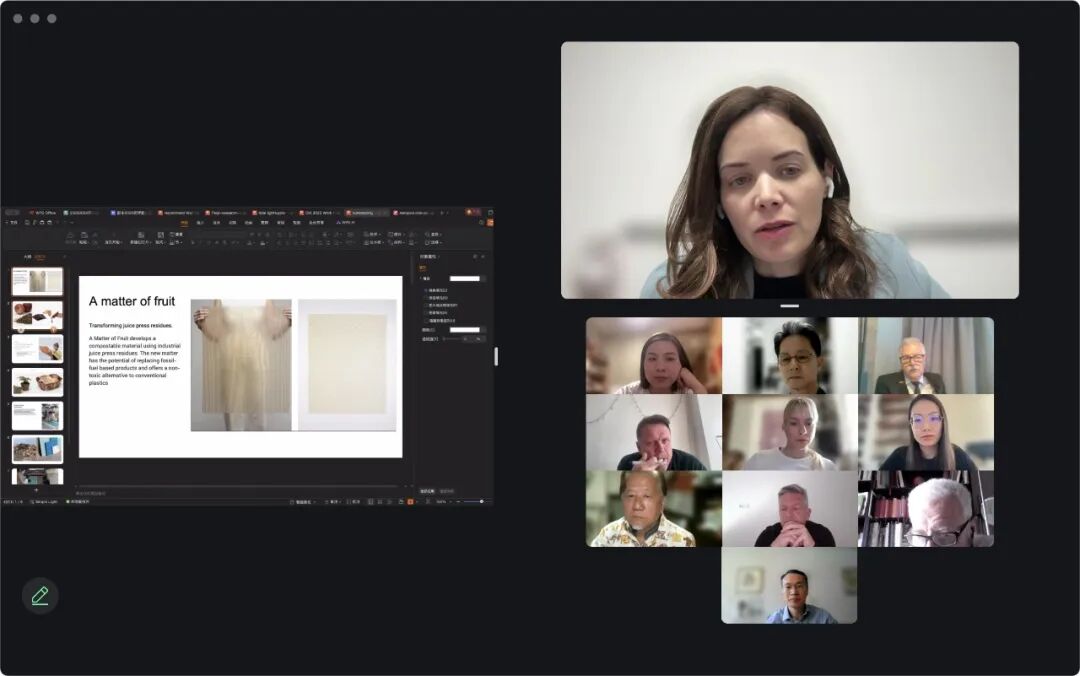Screen dimensions: 1080x676
Task: Close the object properties side panel
Action: tap(483, 256)
